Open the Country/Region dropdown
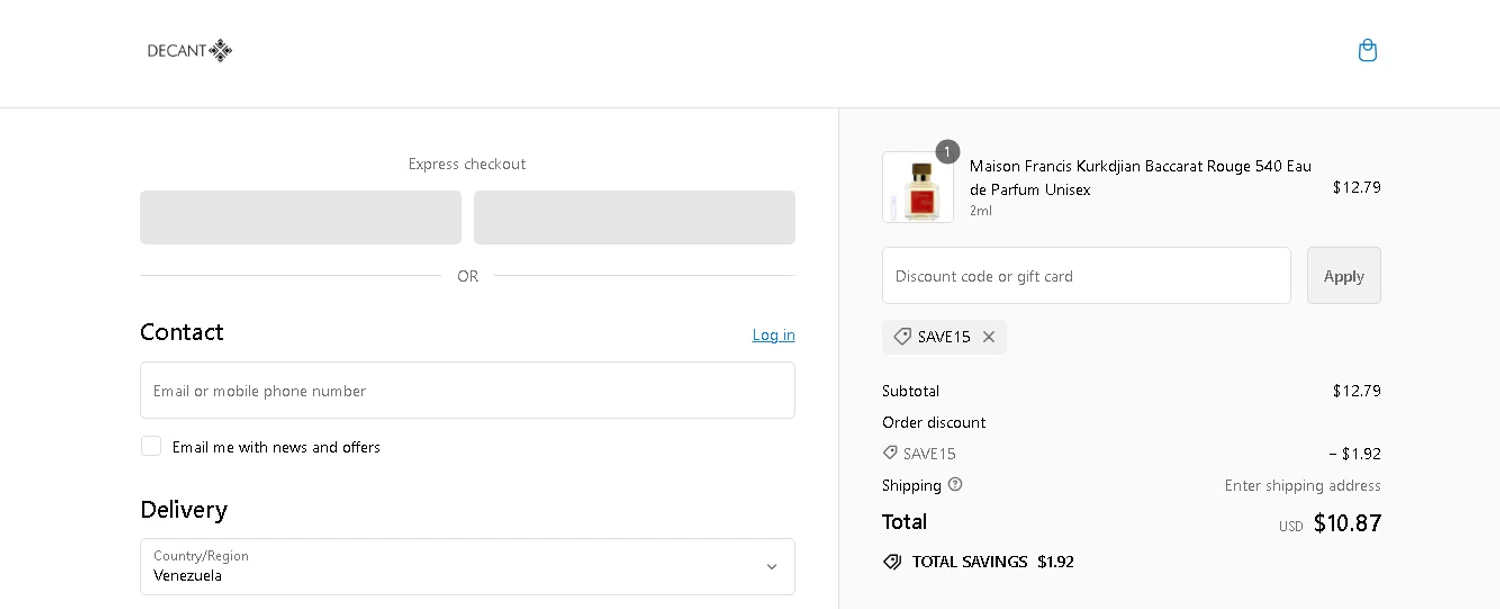1500x609 pixels. [x=467, y=567]
